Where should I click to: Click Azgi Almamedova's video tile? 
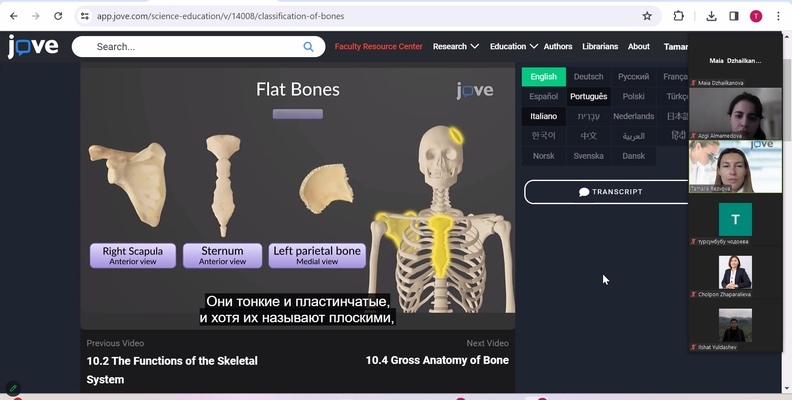pos(735,114)
